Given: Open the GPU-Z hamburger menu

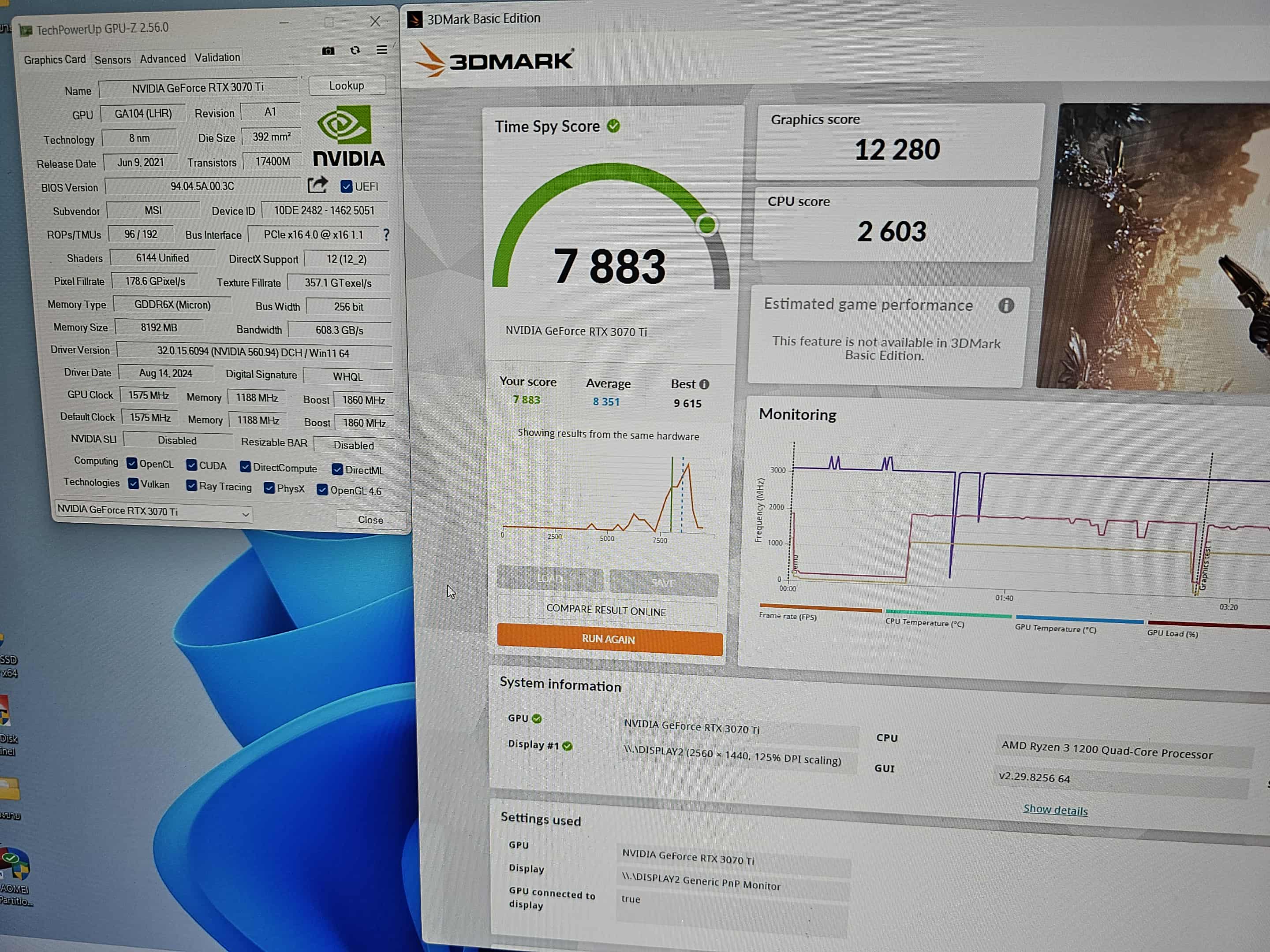Looking at the screenshot, I should coord(382,51).
